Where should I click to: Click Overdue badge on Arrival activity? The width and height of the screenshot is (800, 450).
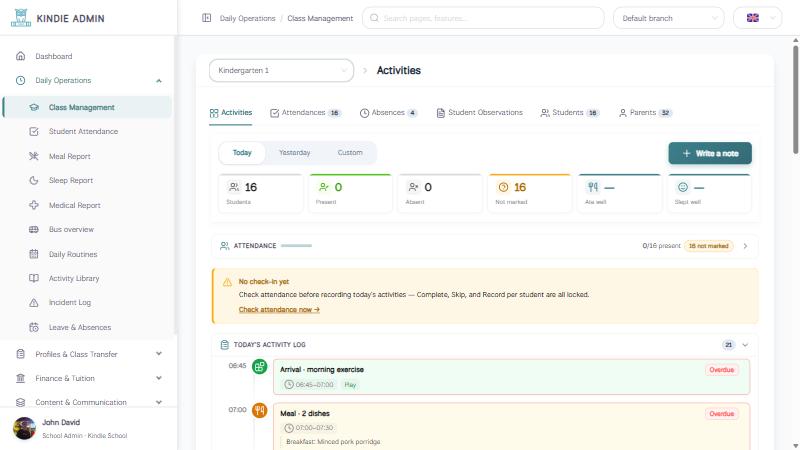pyautogui.click(x=721, y=370)
